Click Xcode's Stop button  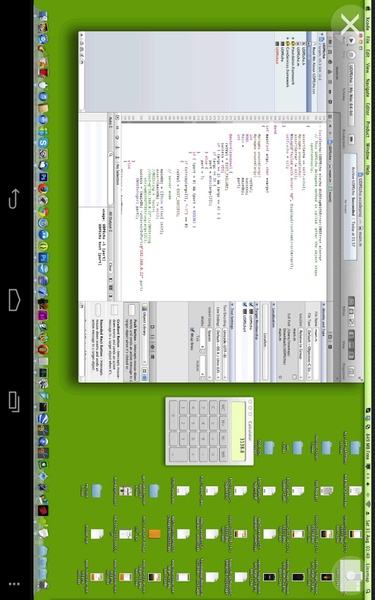[351, 55]
